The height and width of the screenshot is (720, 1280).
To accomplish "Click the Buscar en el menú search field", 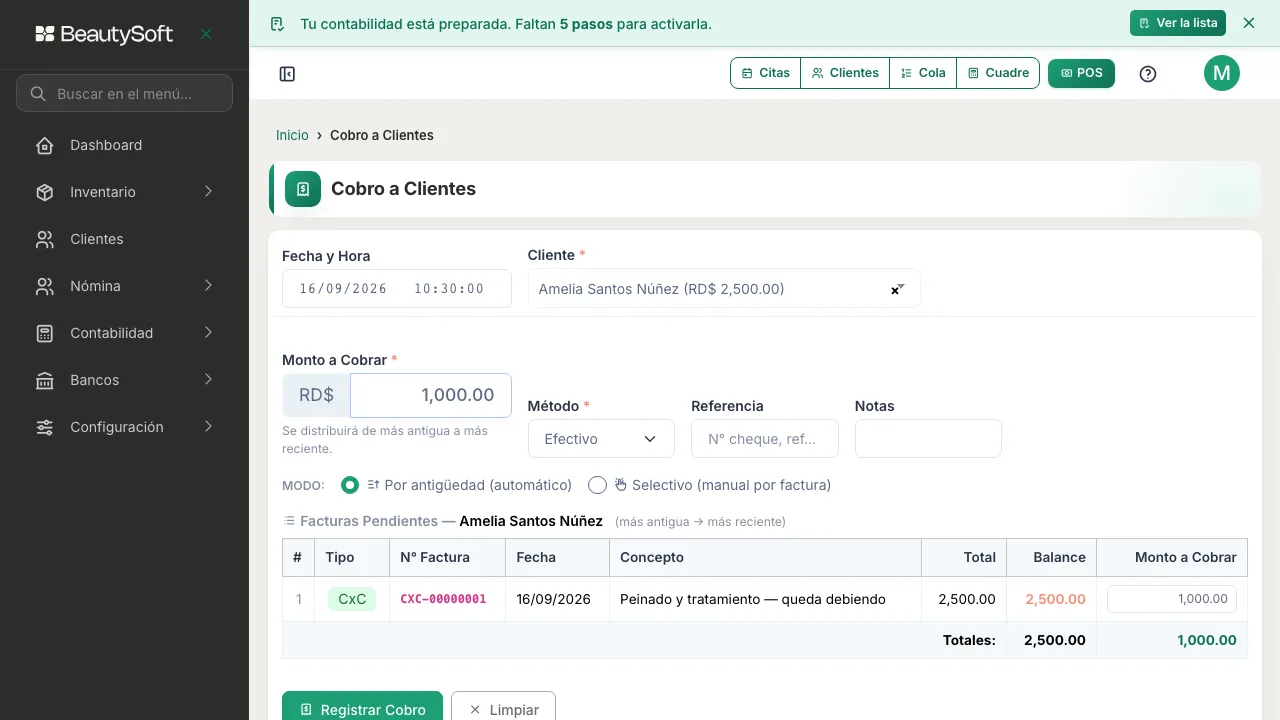I will 124,93.
